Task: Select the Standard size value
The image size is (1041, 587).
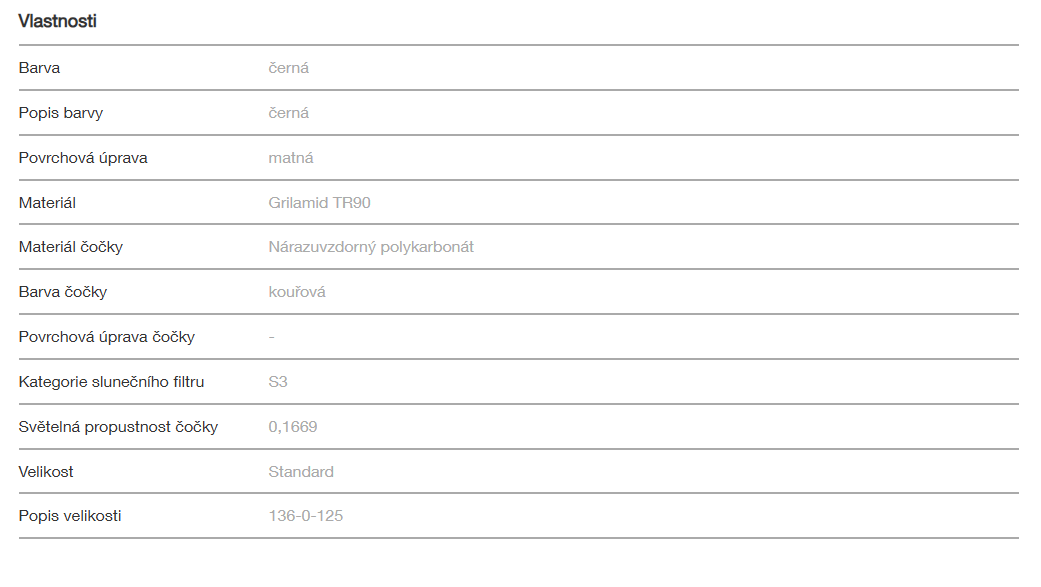Action: (301, 472)
